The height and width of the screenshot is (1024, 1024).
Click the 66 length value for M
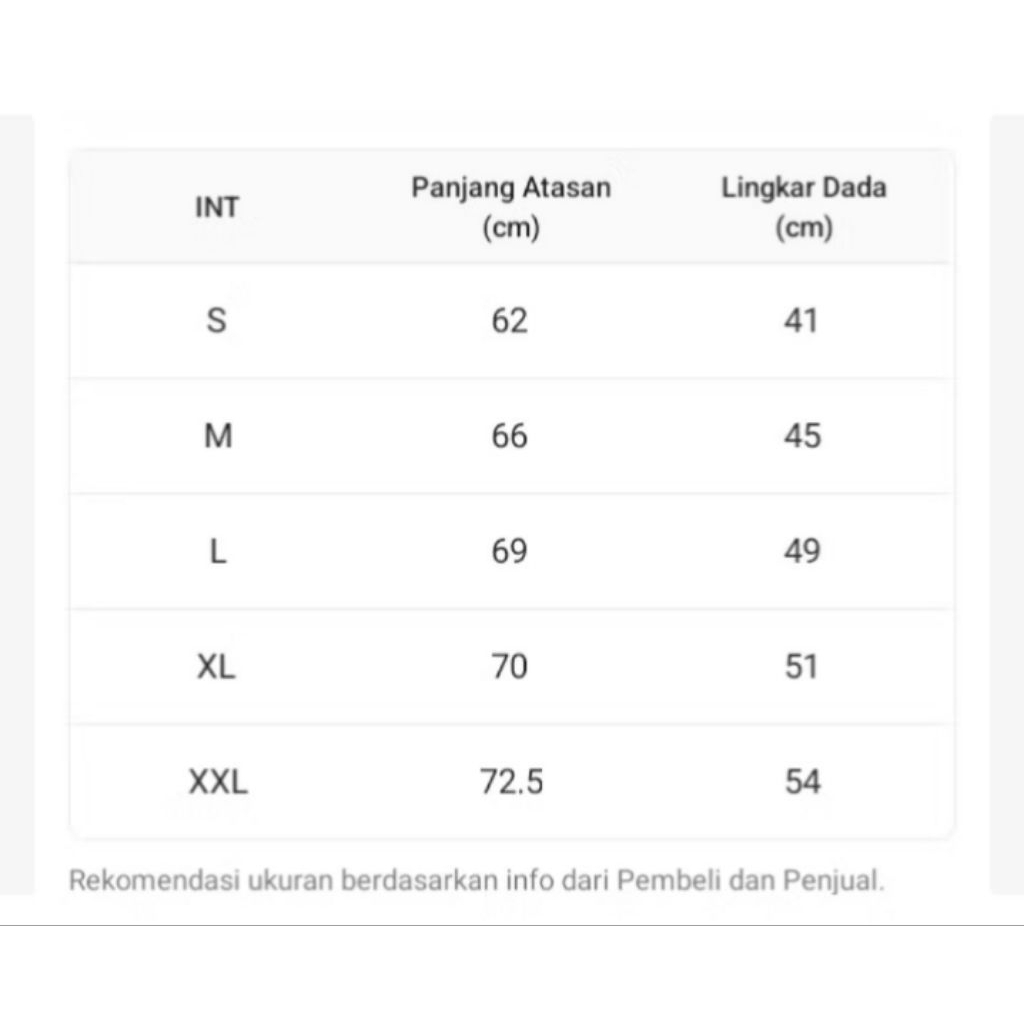[510, 436]
